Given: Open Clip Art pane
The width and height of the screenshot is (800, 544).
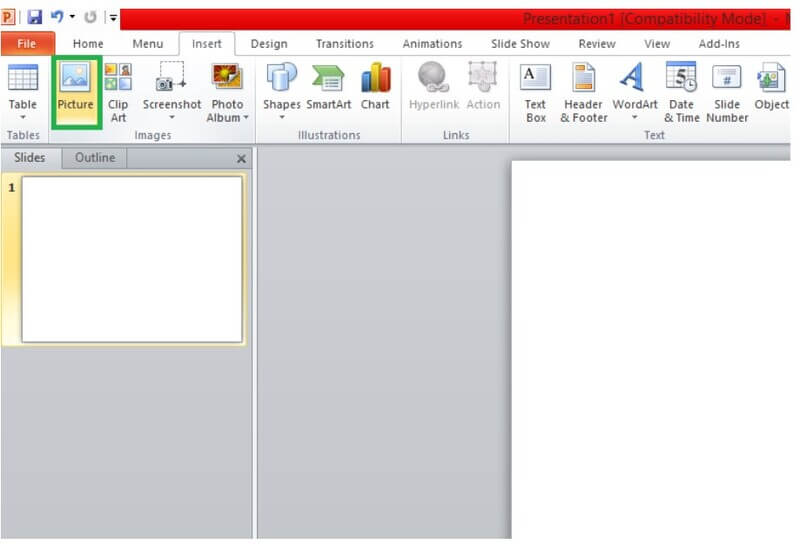Looking at the screenshot, I should 118,92.
